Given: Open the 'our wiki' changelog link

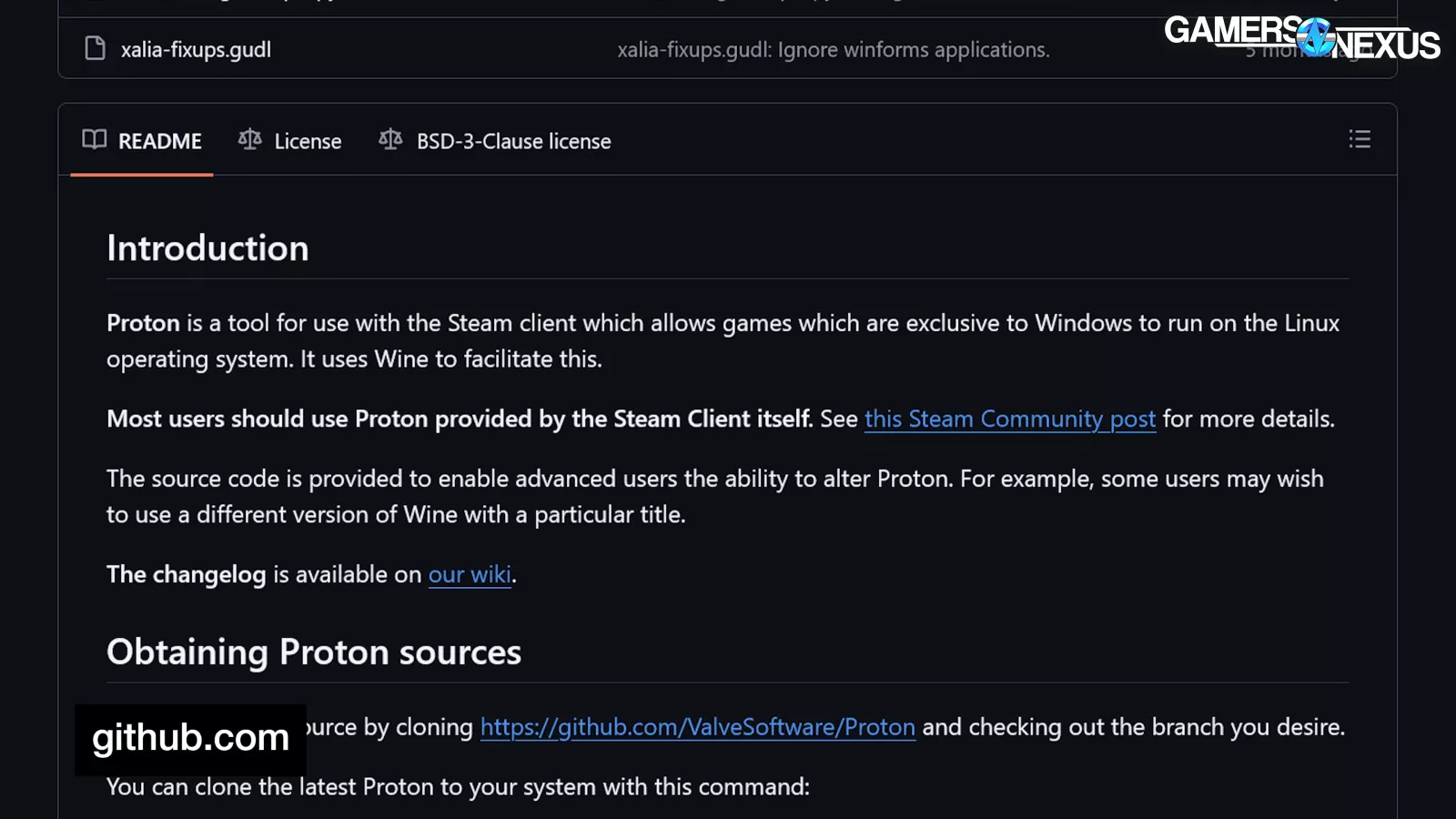Looking at the screenshot, I should [470, 574].
